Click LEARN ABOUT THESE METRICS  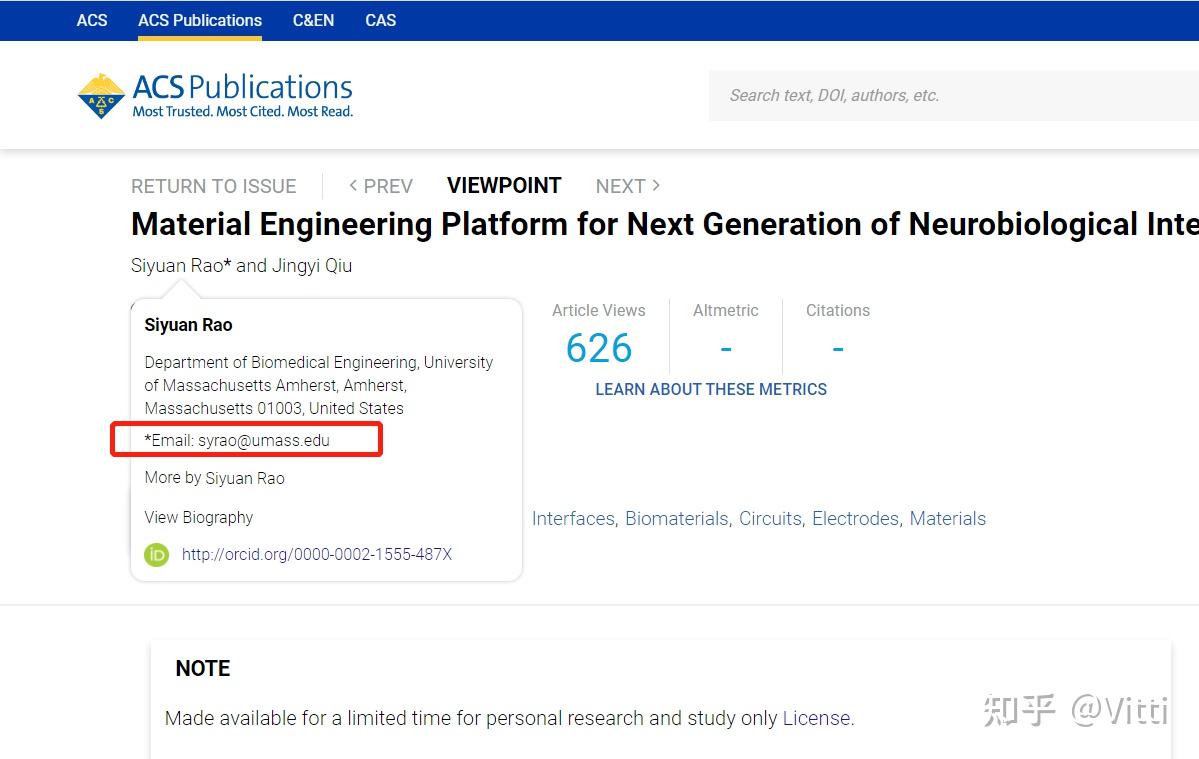click(711, 389)
